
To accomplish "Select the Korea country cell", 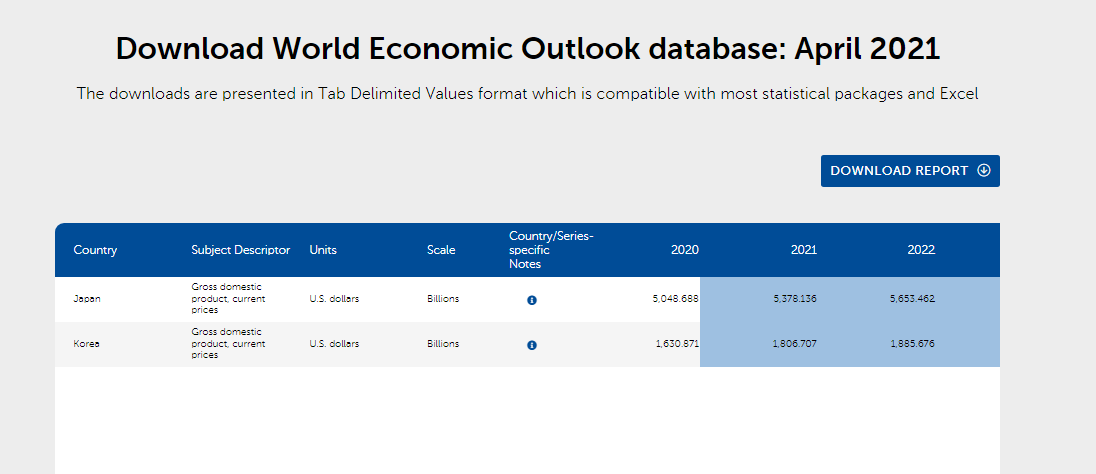I will (86, 344).
